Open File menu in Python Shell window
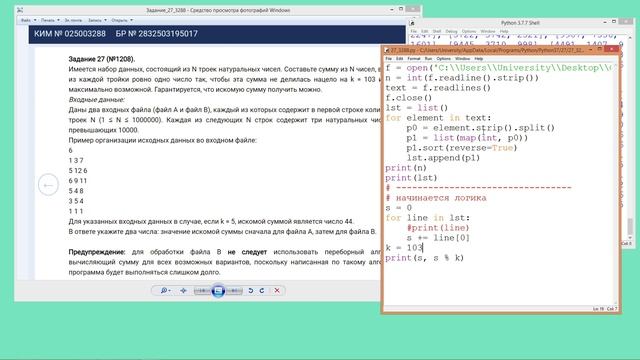The image size is (640, 360). [x=413, y=31]
